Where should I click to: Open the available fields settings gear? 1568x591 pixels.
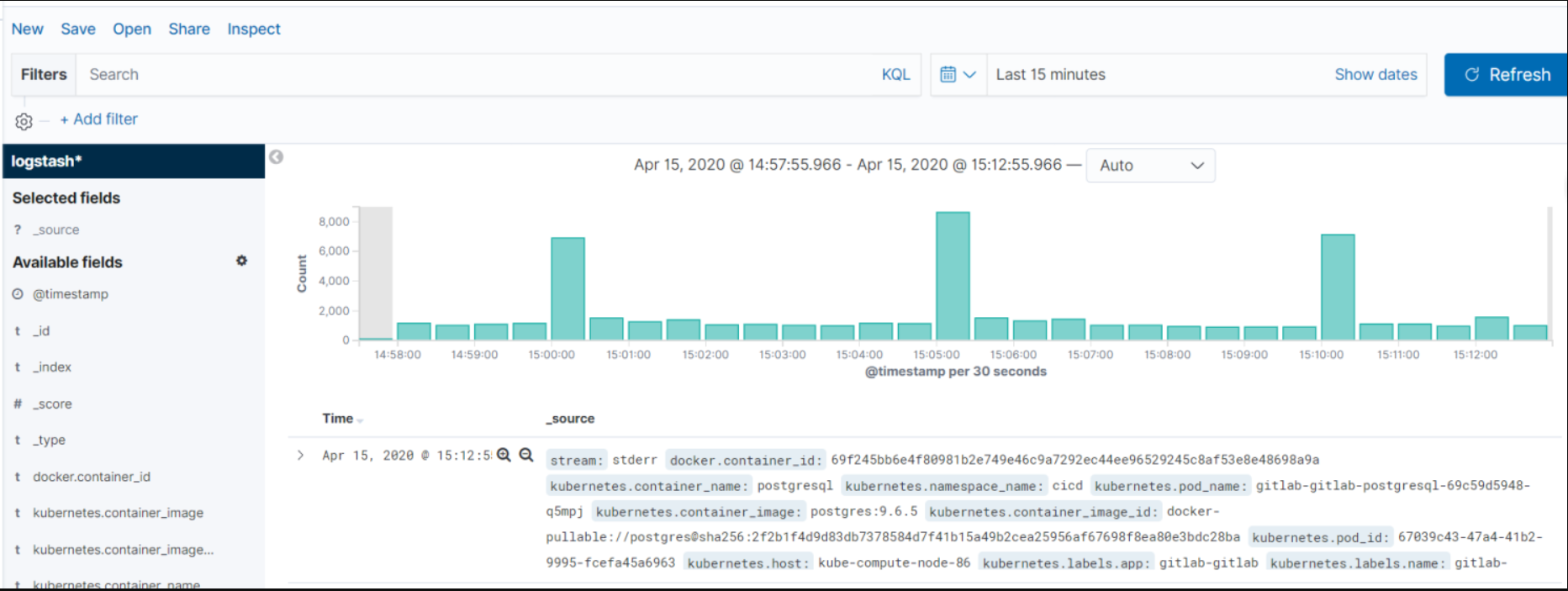pos(241,261)
